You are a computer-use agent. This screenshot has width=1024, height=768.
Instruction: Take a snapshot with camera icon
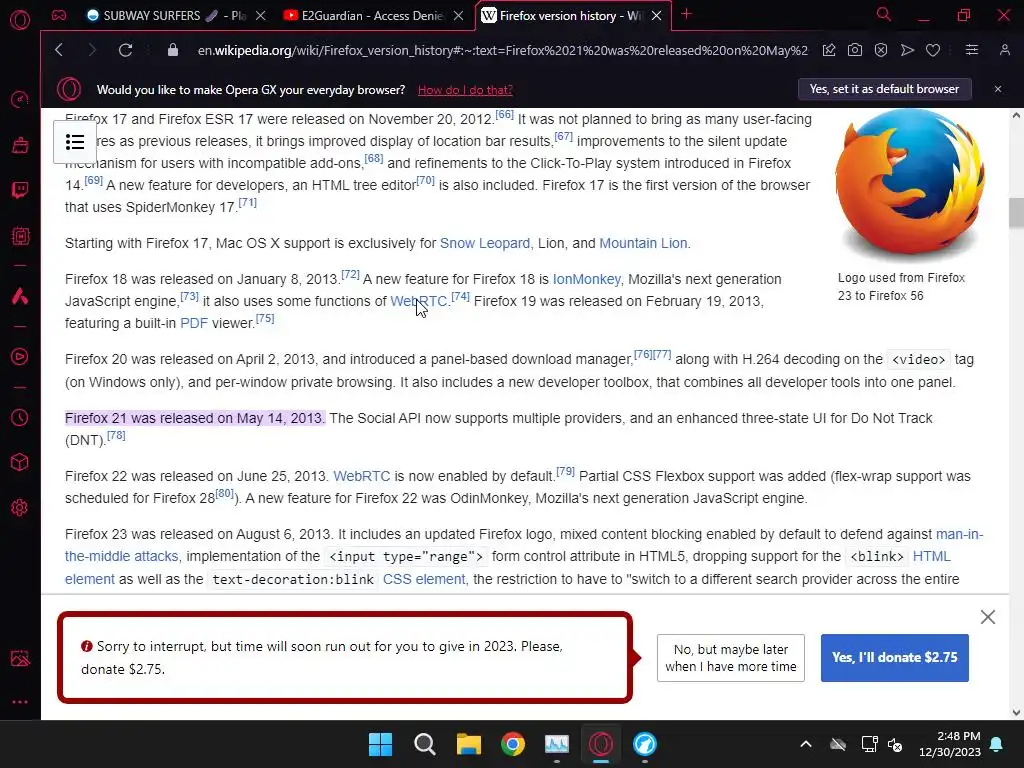(x=855, y=50)
